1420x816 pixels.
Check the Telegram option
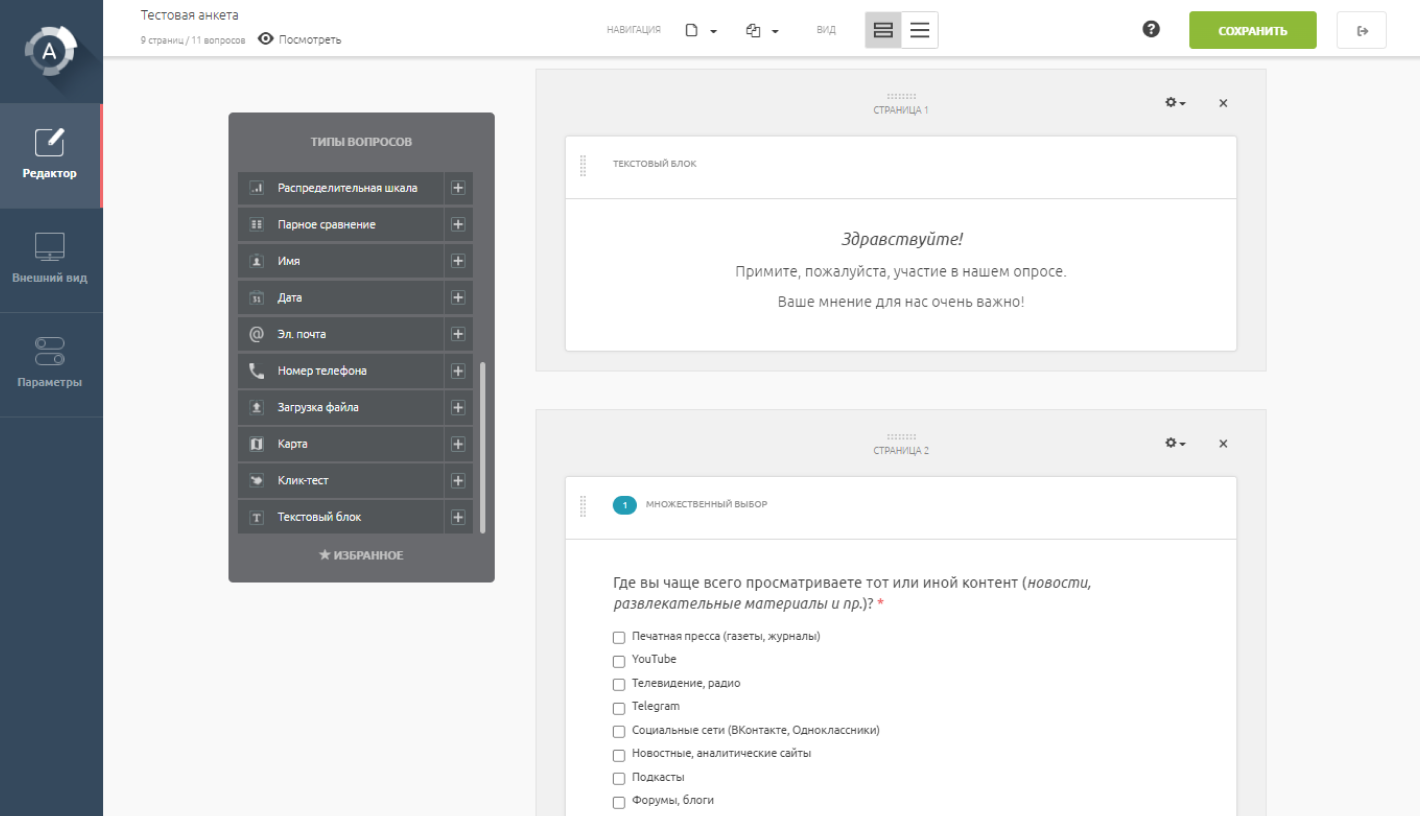pyautogui.click(x=619, y=708)
